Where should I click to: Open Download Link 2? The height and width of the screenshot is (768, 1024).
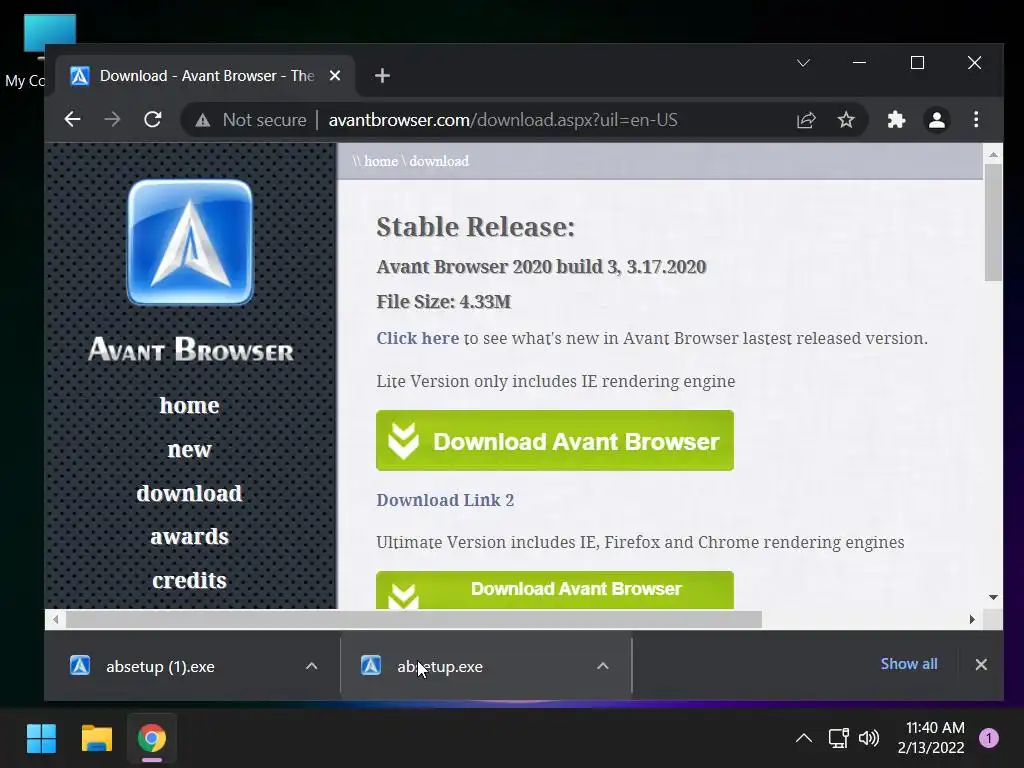tap(445, 500)
